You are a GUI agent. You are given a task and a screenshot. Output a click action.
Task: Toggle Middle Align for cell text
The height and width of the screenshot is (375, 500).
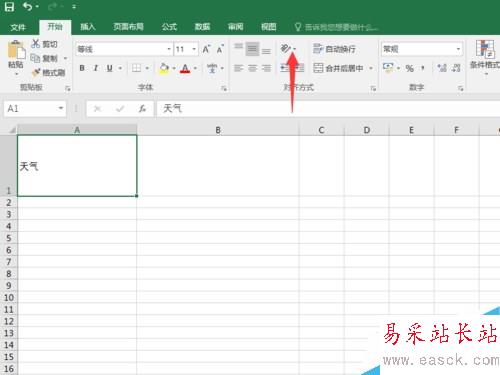[x=252, y=49]
